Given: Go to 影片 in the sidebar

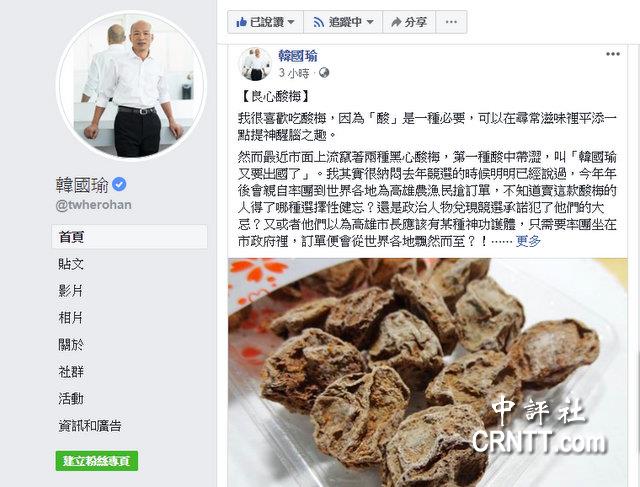Looking at the screenshot, I should pyautogui.click(x=71, y=291).
